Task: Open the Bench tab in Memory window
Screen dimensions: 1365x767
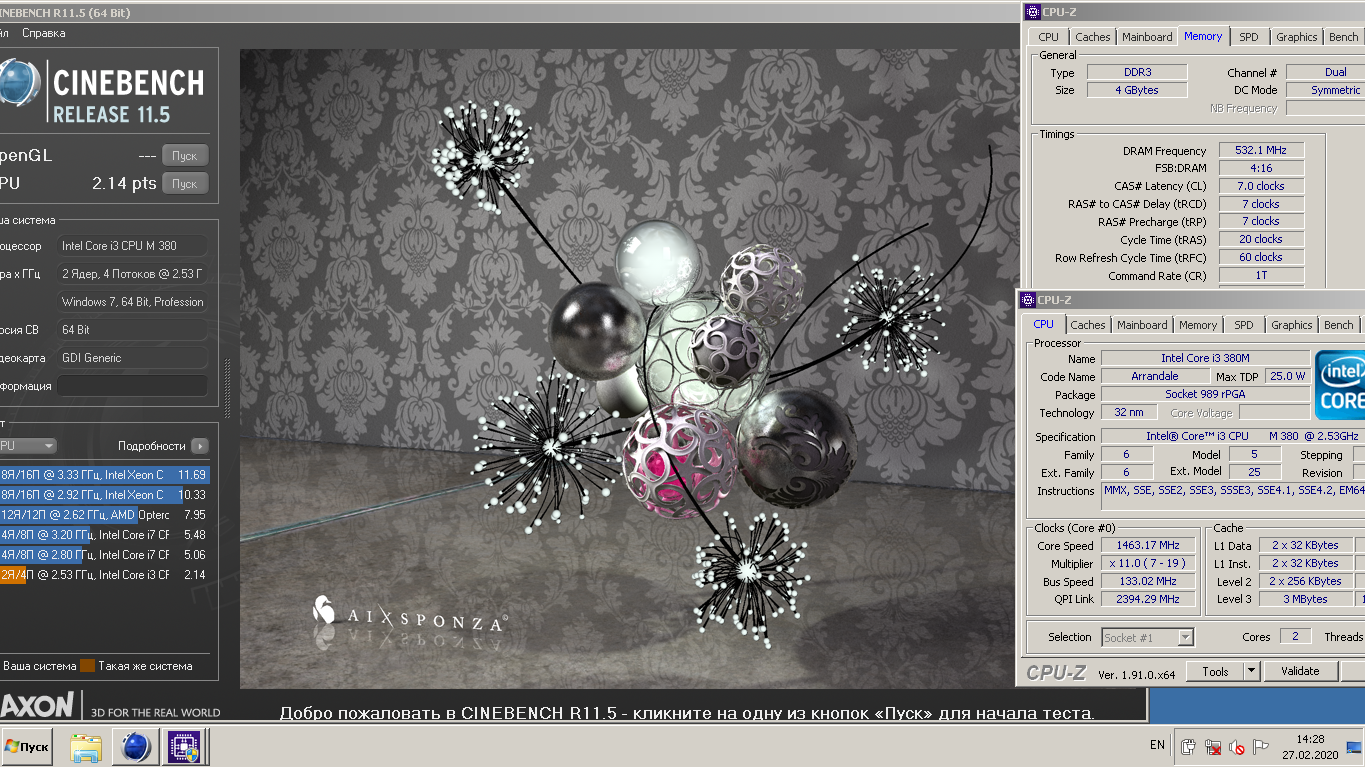Action: 1343,37
